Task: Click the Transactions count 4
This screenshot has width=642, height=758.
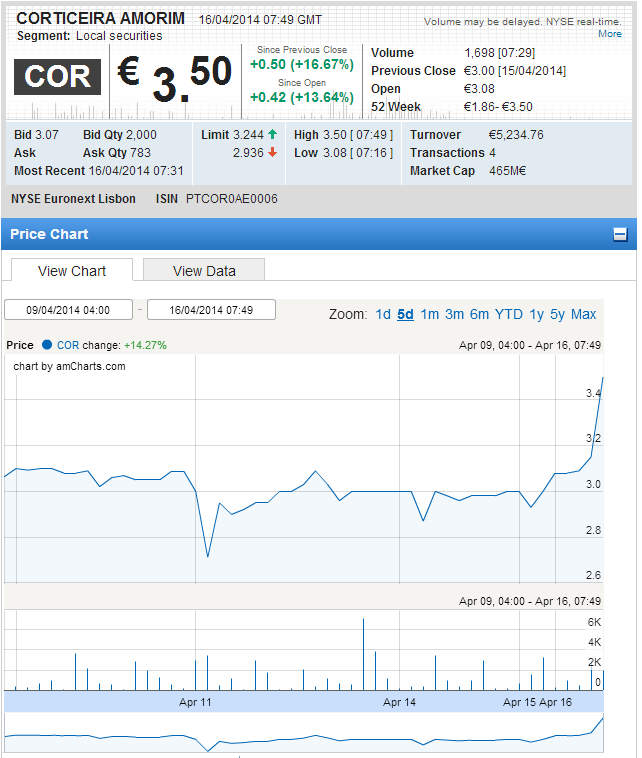Action: [x=492, y=153]
